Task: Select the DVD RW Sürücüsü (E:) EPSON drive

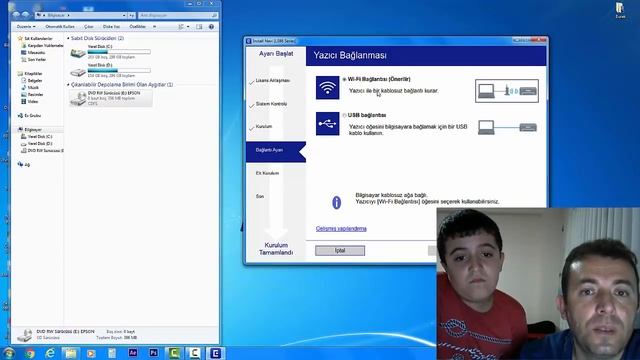Action: coord(111,98)
